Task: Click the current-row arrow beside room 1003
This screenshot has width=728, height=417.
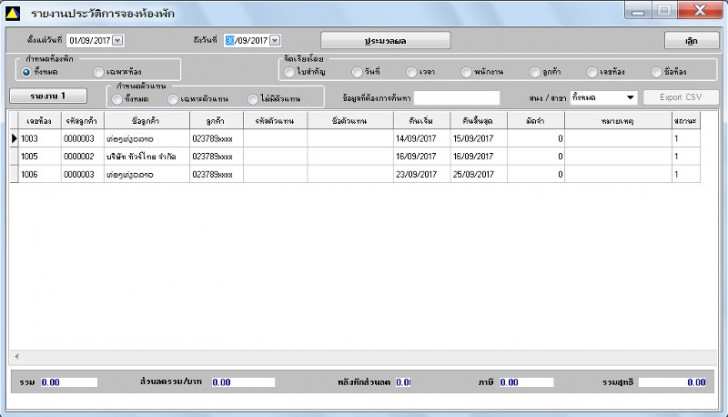Action: [x=14, y=138]
